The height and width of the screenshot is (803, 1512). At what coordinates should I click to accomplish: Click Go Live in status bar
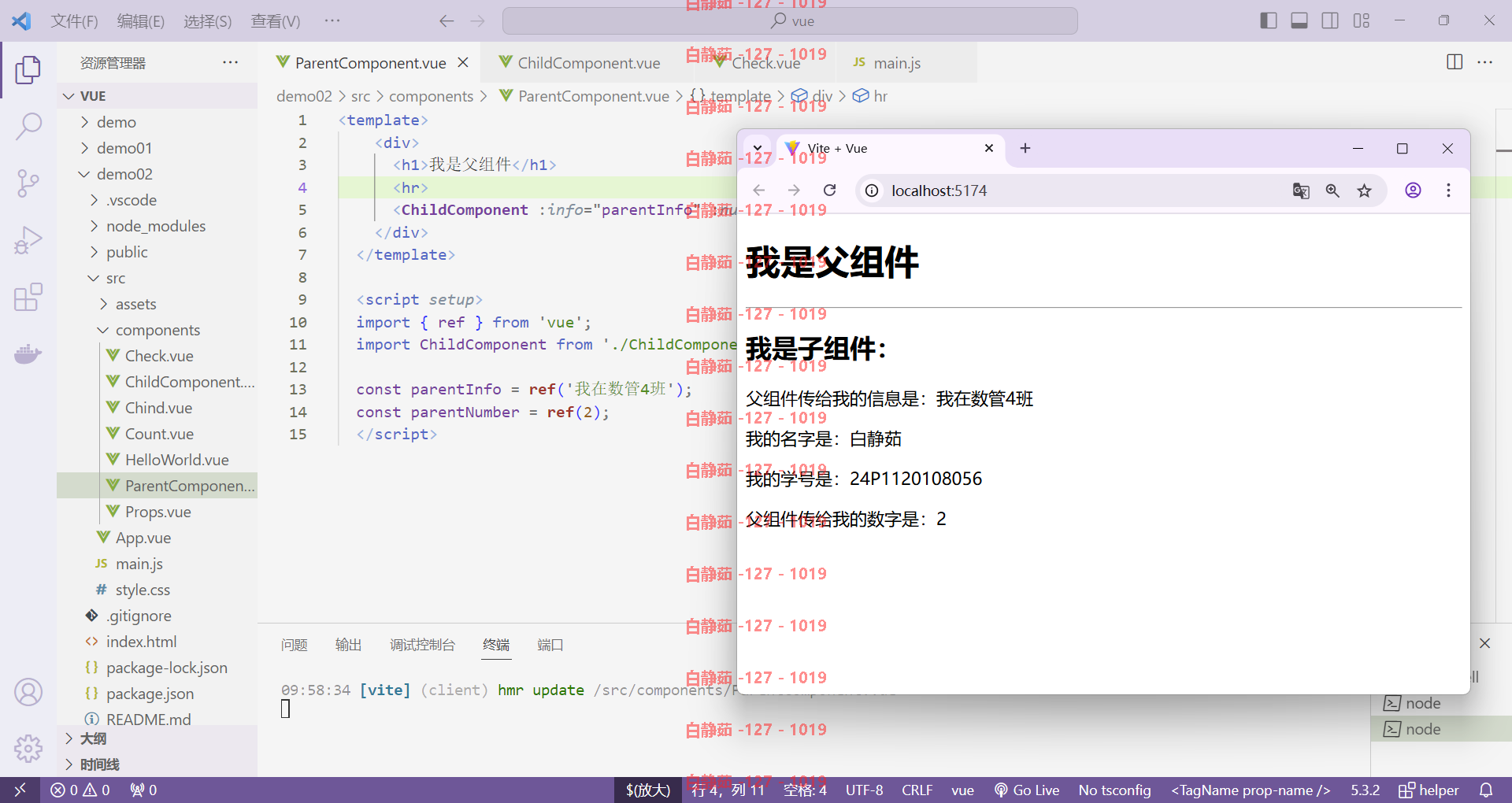point(1026,790)
